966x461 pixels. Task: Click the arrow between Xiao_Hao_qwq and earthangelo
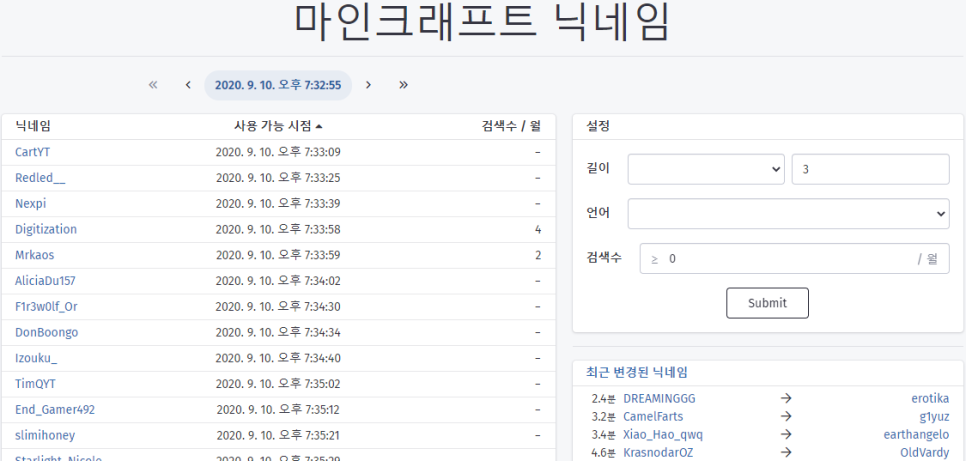[x=785, y=434]
